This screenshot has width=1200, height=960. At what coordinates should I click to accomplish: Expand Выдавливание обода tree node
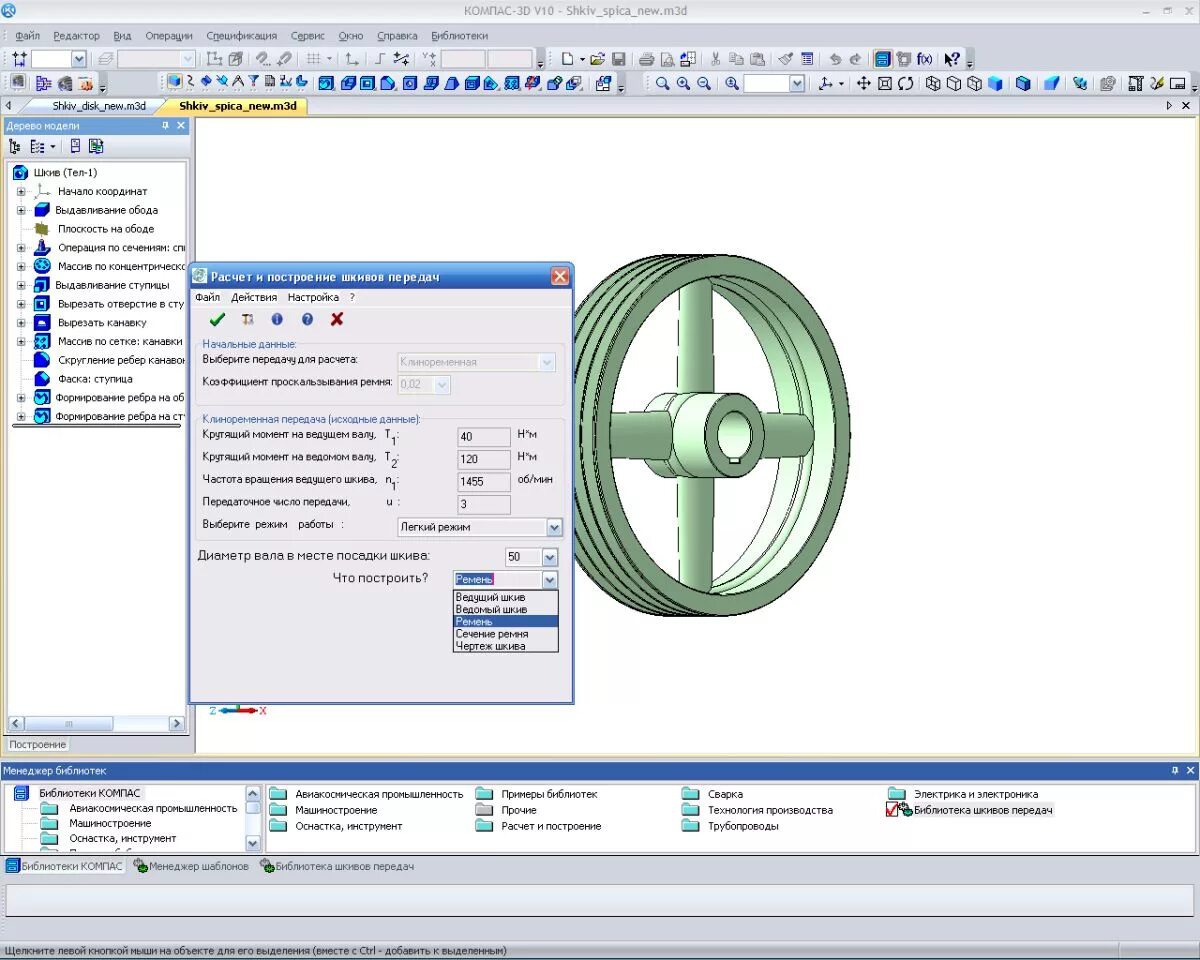20,210
